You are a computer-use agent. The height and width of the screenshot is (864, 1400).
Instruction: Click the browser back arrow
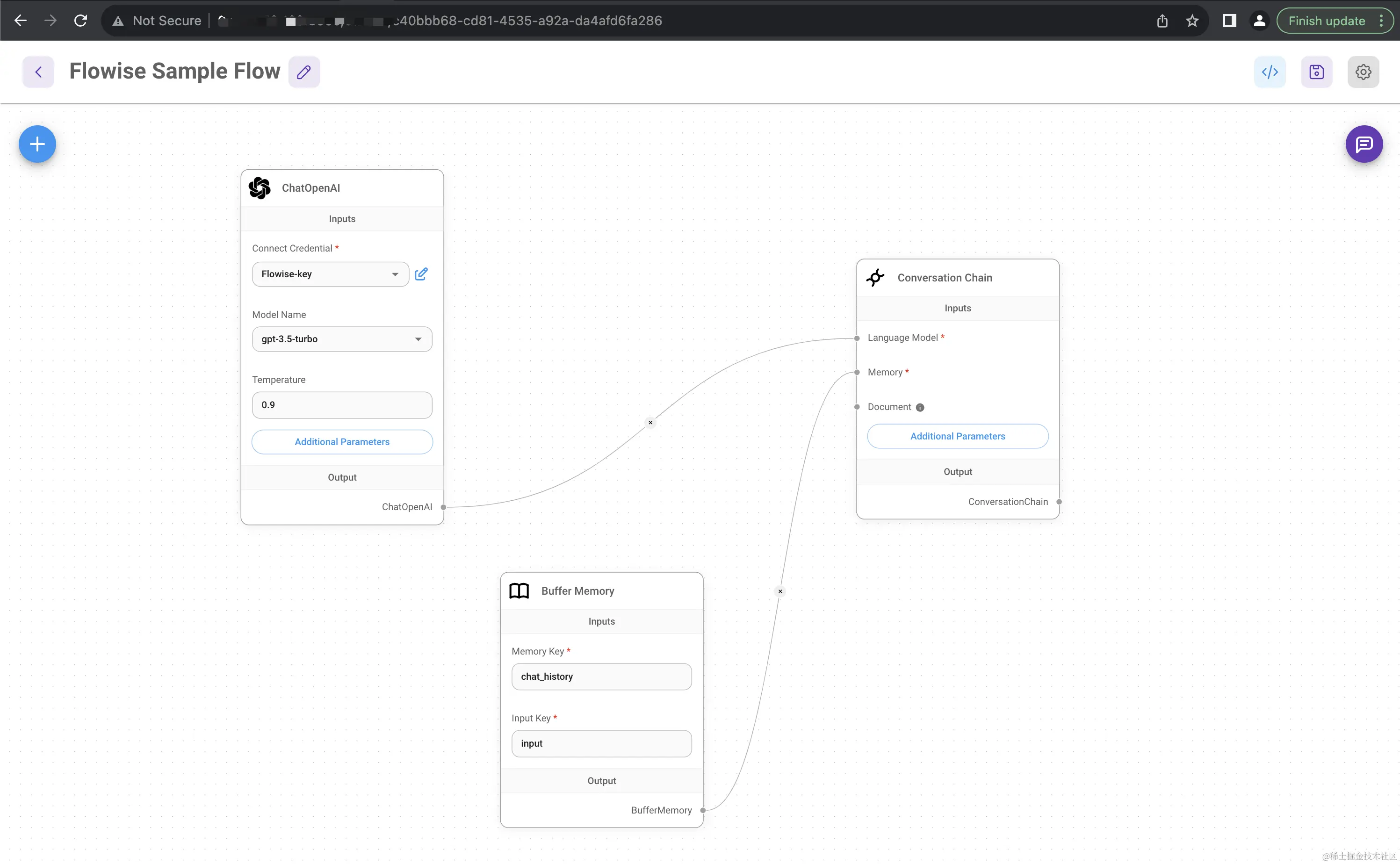21,21
